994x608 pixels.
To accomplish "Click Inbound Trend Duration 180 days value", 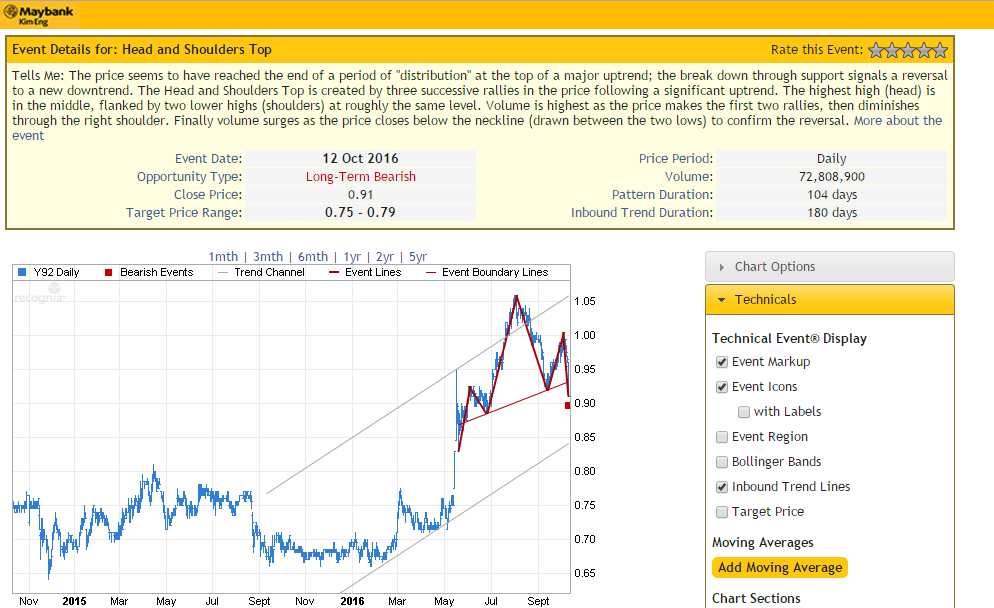I will (832, 213).
